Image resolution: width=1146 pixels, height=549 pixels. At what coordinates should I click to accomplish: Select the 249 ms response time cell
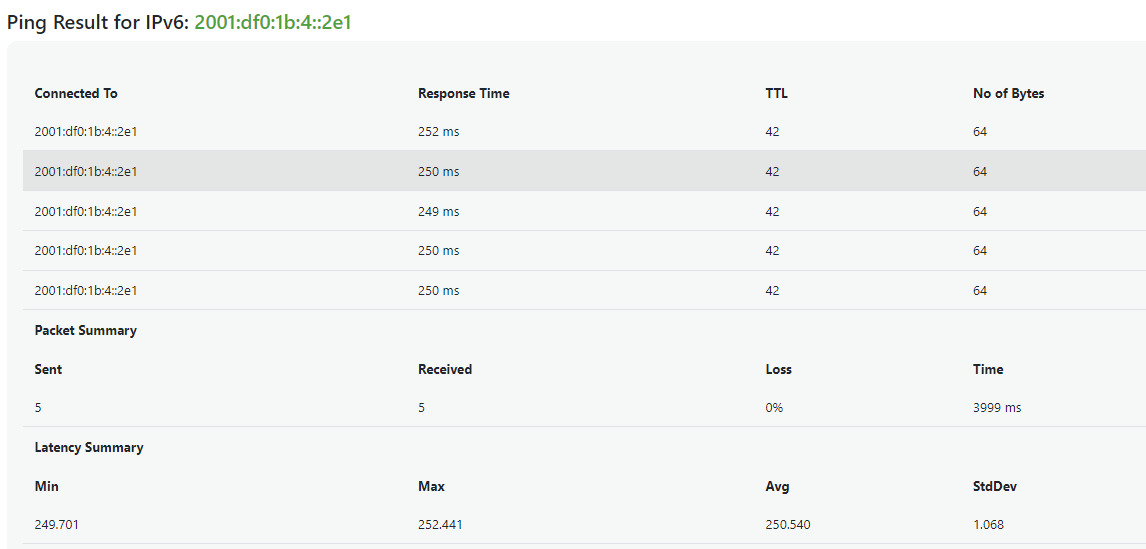[439, 211]
